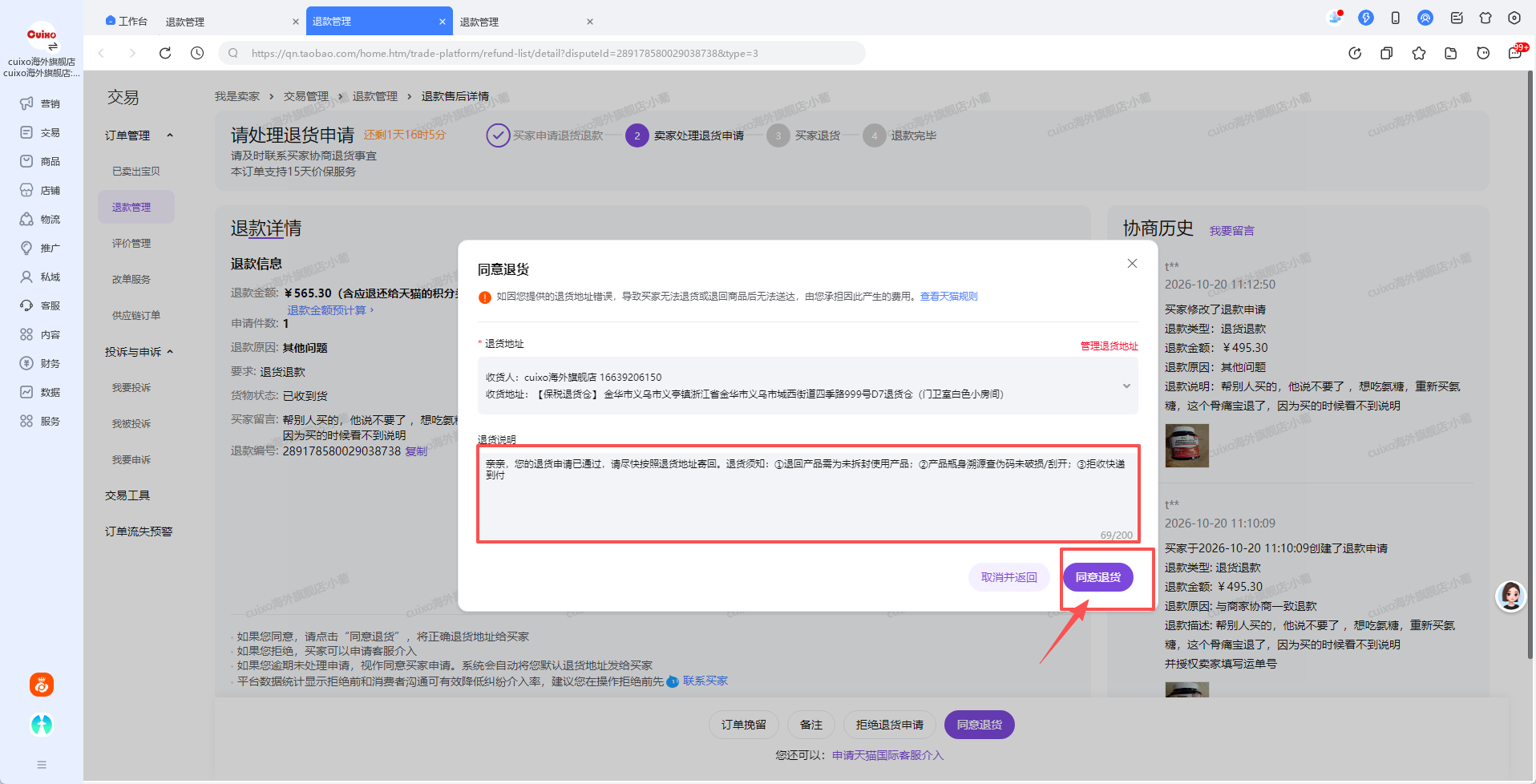Open the 财务 section in left sidebar
1536x784 pixels.
point(40,363)
